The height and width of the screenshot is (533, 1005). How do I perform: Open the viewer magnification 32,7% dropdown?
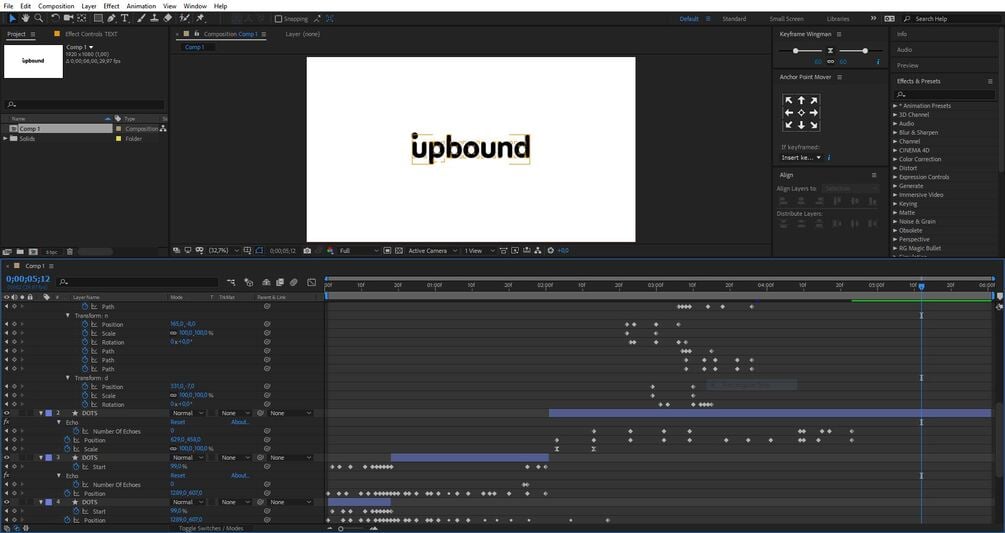pyautogui.click(x=223, y=250)
